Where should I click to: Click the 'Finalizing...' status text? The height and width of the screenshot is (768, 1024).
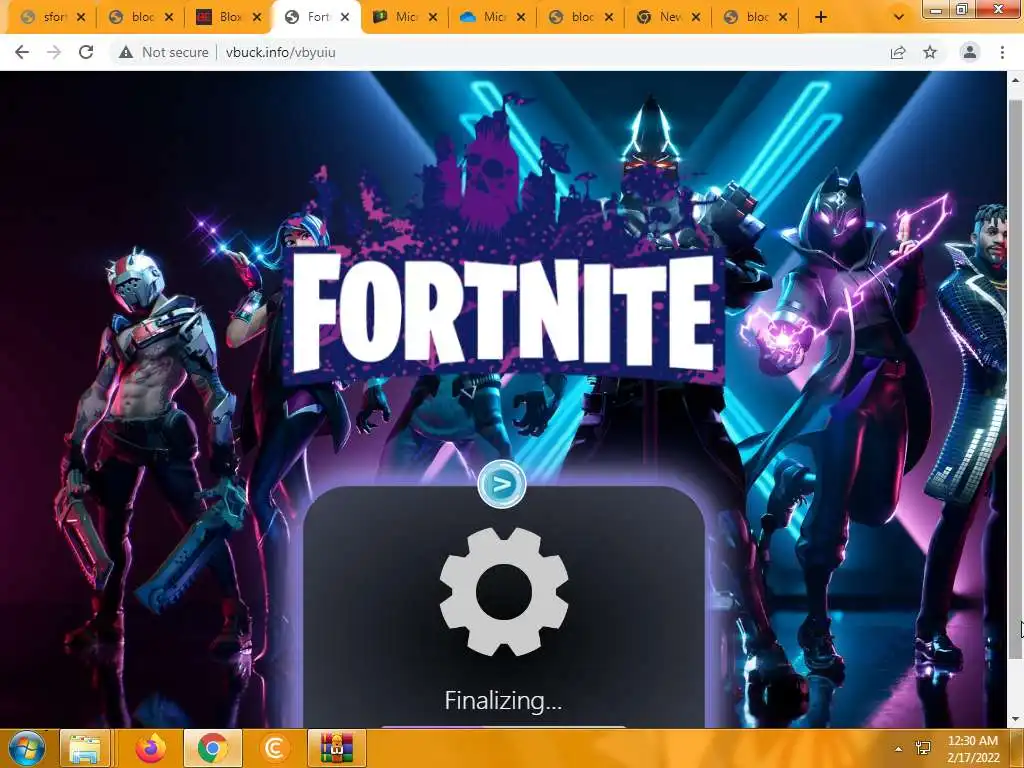[x=503, y=701]
